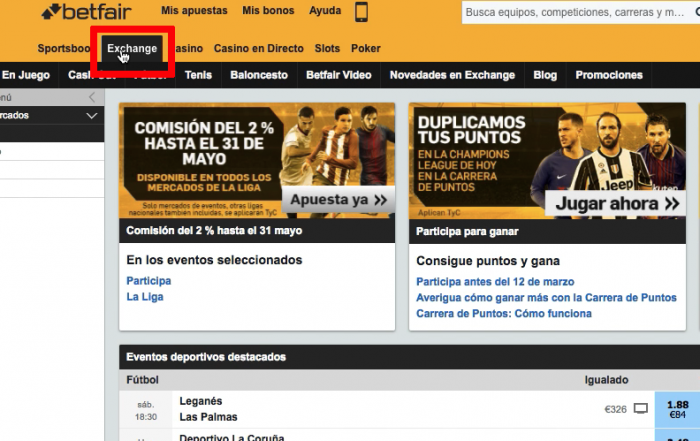Click the Fútbol section label
The image size is (700, 441).
coord(142,380)
